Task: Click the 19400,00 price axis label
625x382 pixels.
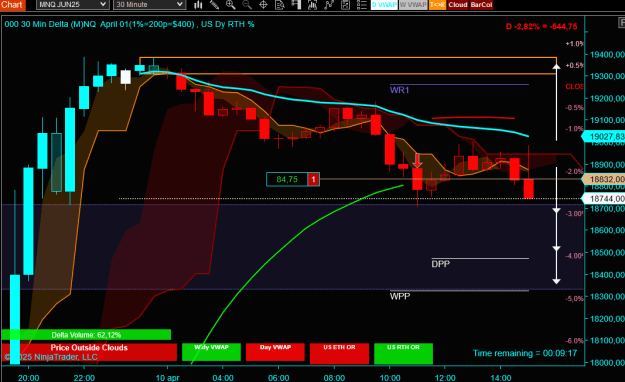Action: point(607,54)
